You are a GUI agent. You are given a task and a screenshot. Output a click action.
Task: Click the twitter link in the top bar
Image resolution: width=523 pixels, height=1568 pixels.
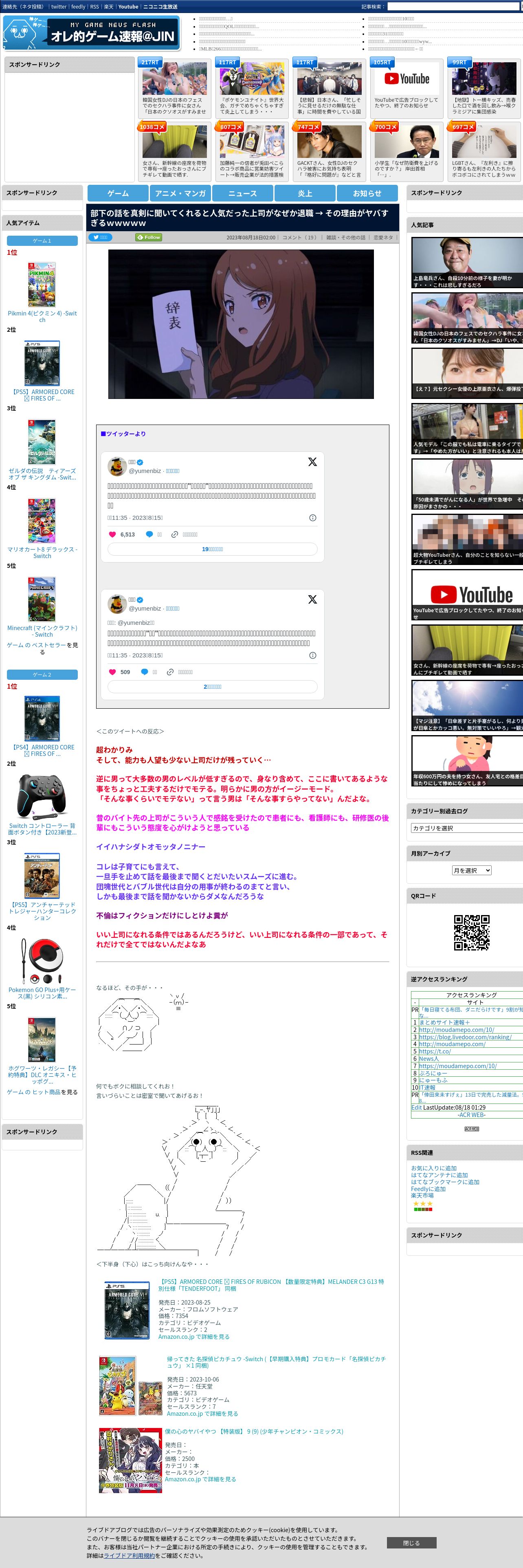click(x=58, y=7)
